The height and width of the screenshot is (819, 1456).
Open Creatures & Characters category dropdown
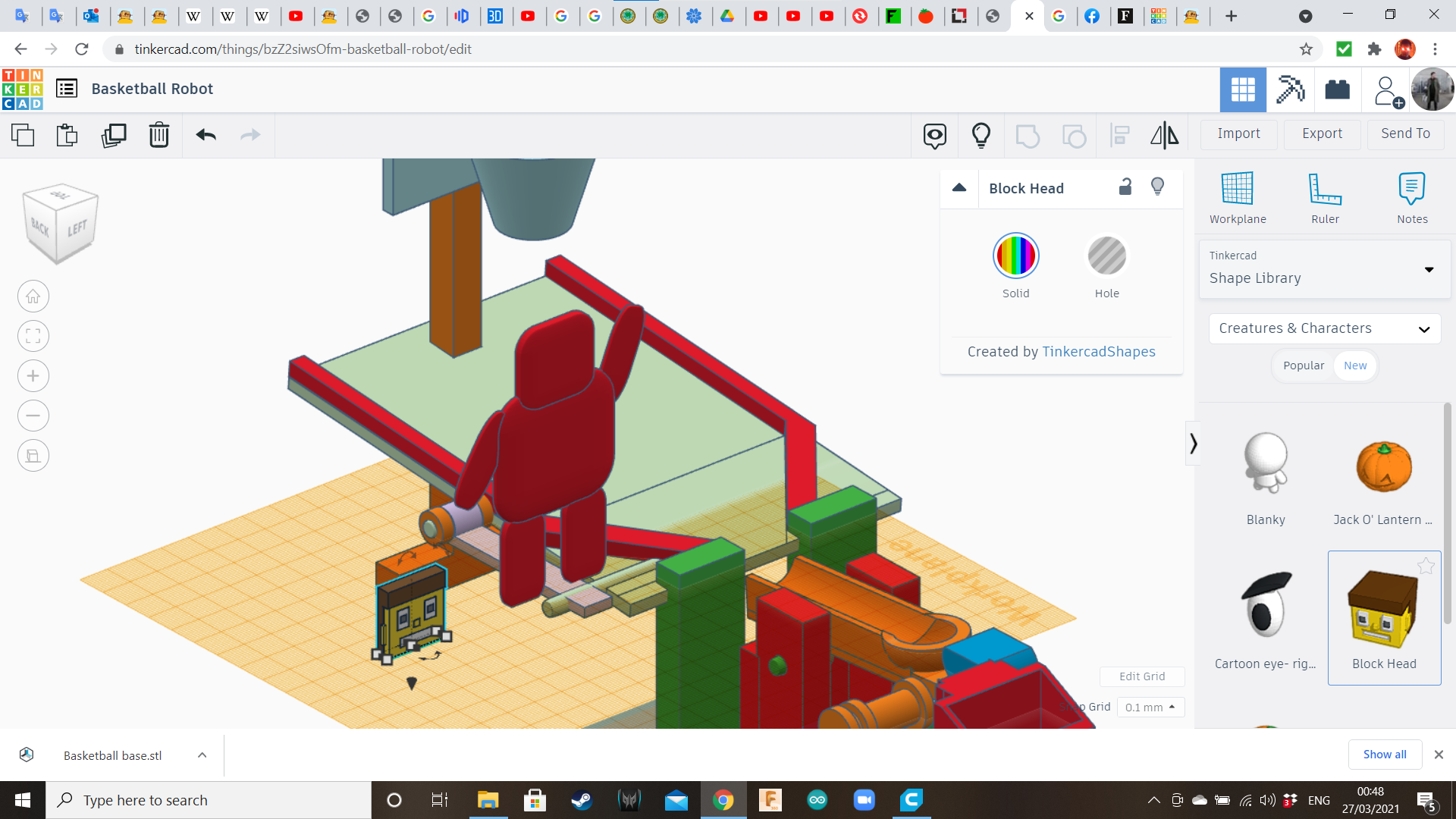tap(1324, 328)
